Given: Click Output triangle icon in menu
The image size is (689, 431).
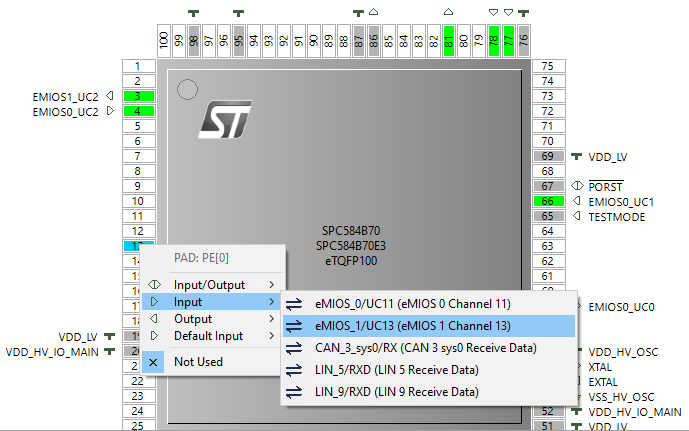Looking at the screenshot, I should [154, 319].
